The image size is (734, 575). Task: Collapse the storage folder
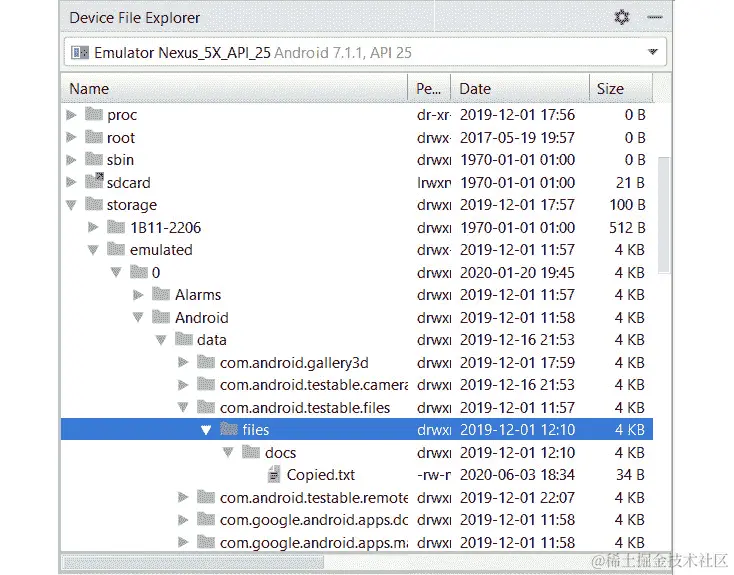(x=71, y=205)
